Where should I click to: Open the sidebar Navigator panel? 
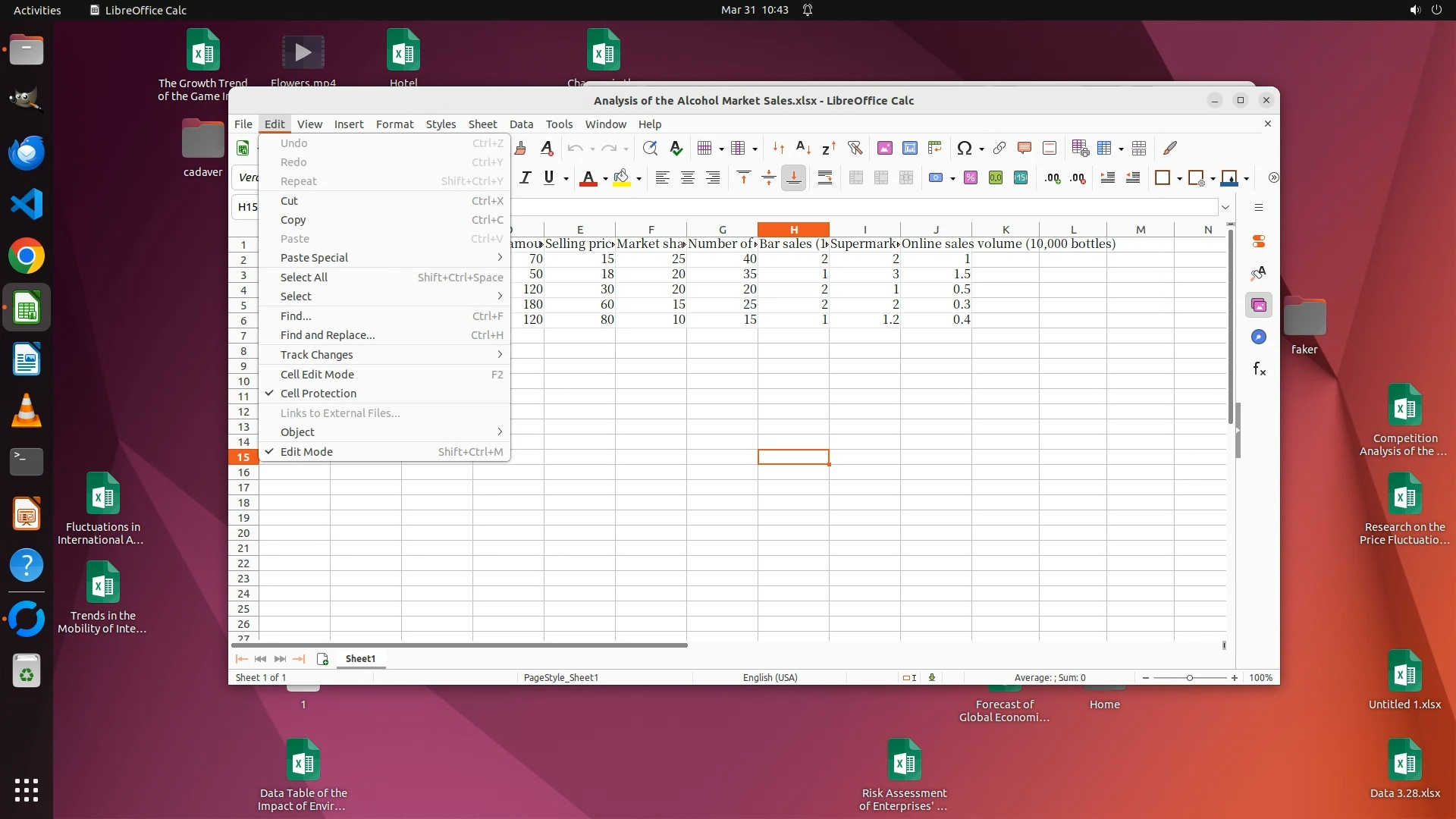pyautogui.click(x=1259, y=337)
